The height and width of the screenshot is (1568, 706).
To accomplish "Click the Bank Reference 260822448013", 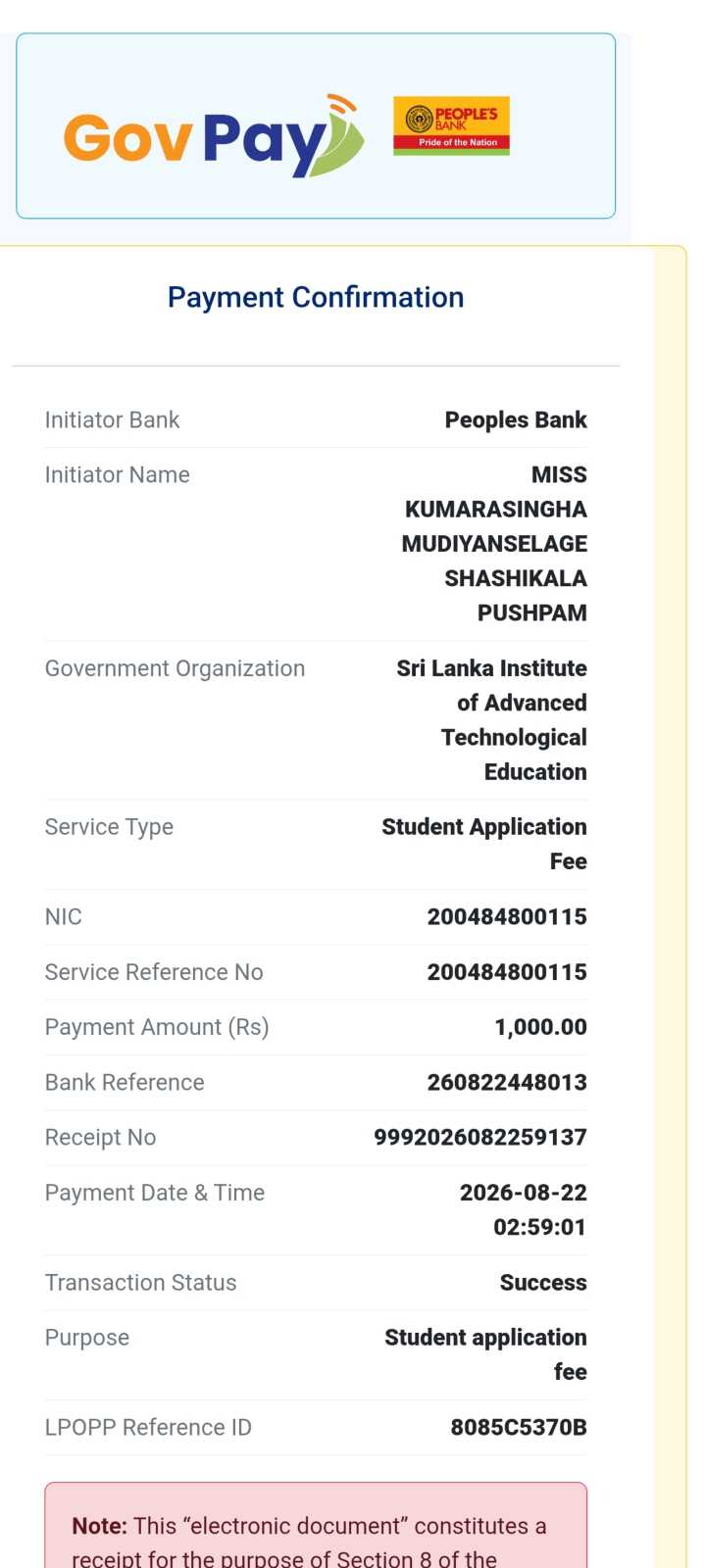I will click(507, 1082).
